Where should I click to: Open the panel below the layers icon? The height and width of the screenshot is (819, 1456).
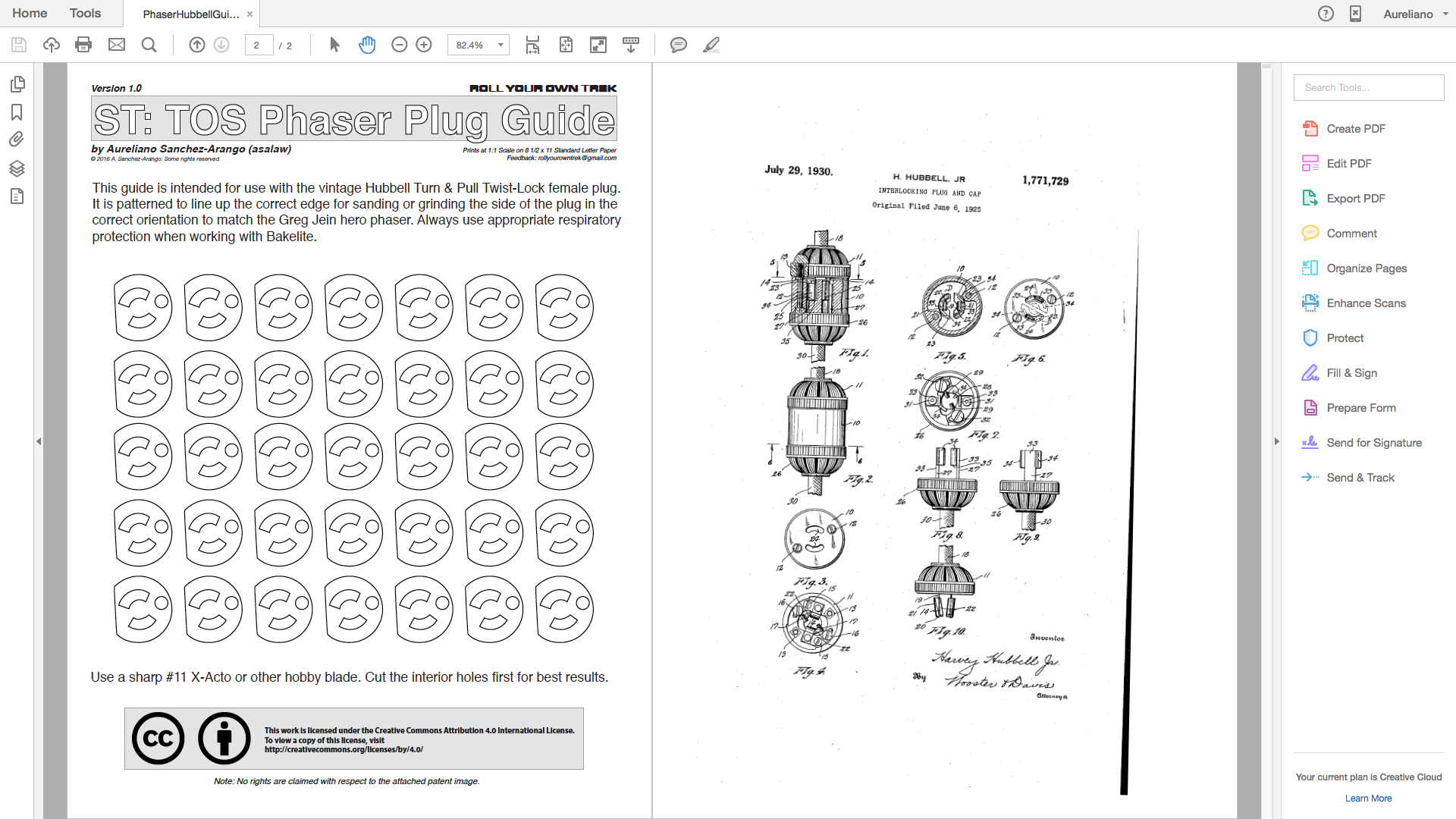[17, 197]
